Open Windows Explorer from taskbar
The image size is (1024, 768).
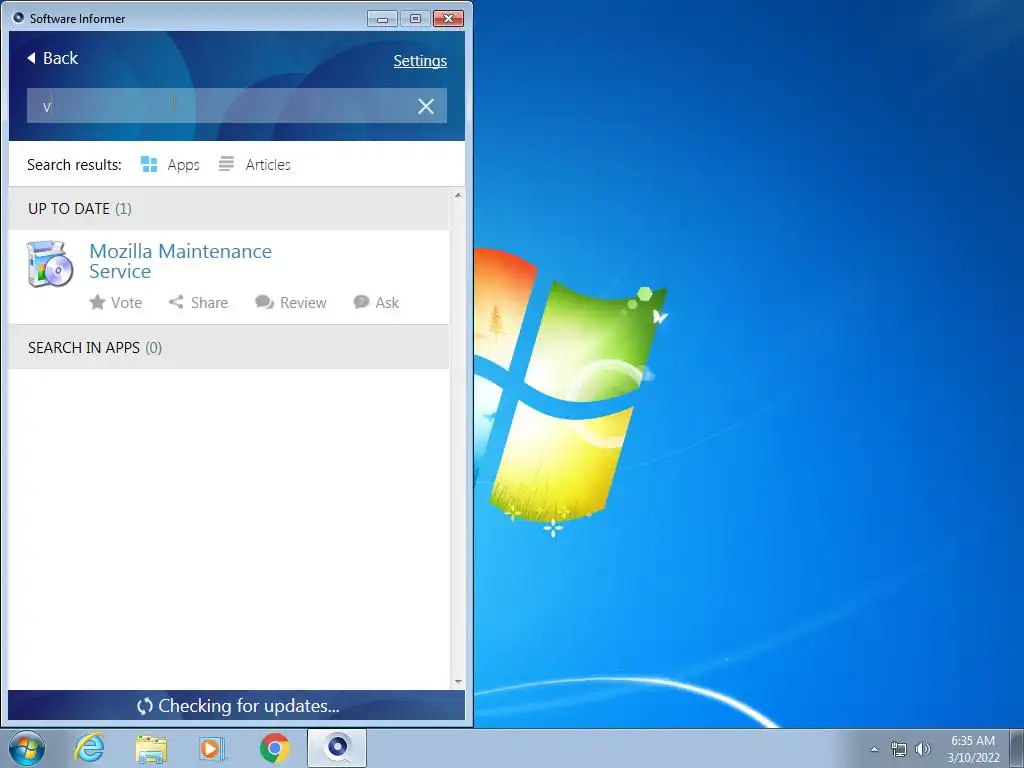pos(151,749)
